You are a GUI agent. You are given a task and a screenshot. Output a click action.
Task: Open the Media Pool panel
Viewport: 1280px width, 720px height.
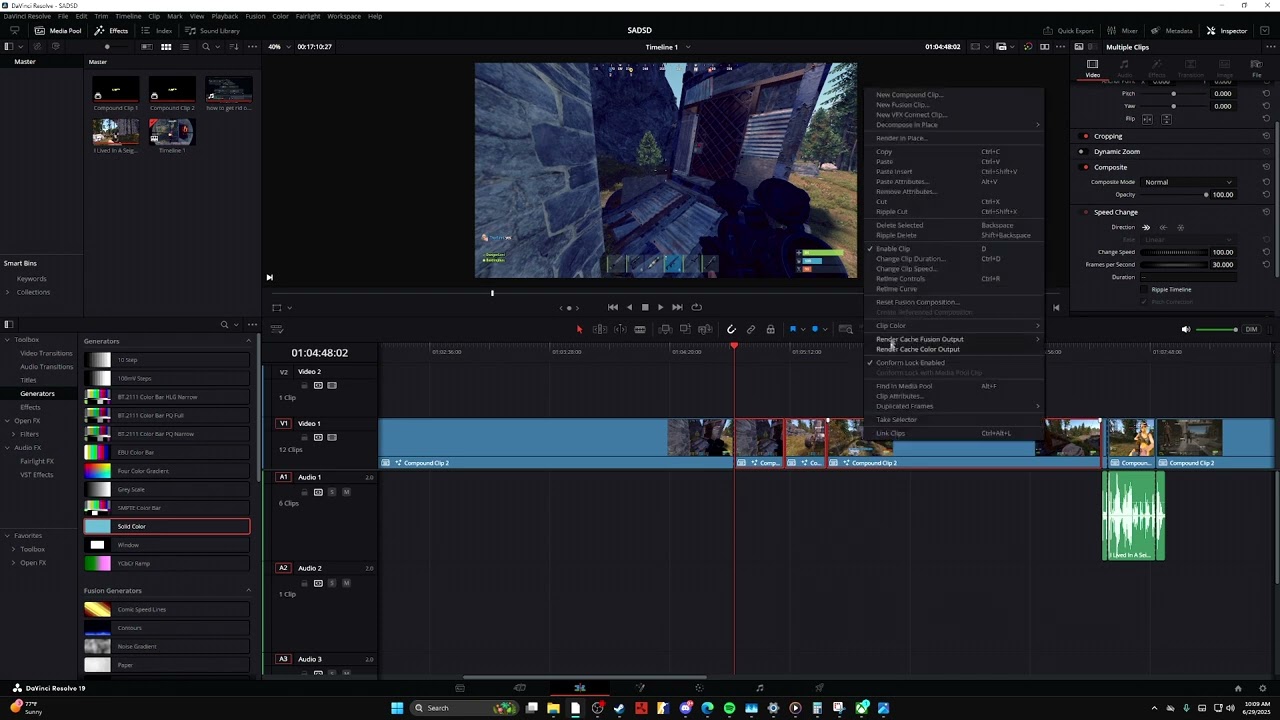click(57, 31)
